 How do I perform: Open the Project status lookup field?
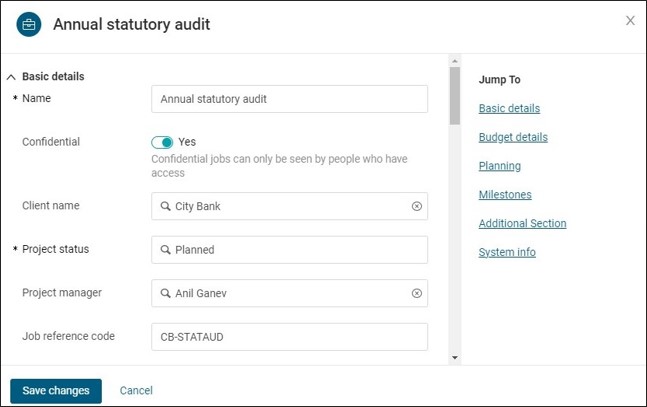point(289,250)
